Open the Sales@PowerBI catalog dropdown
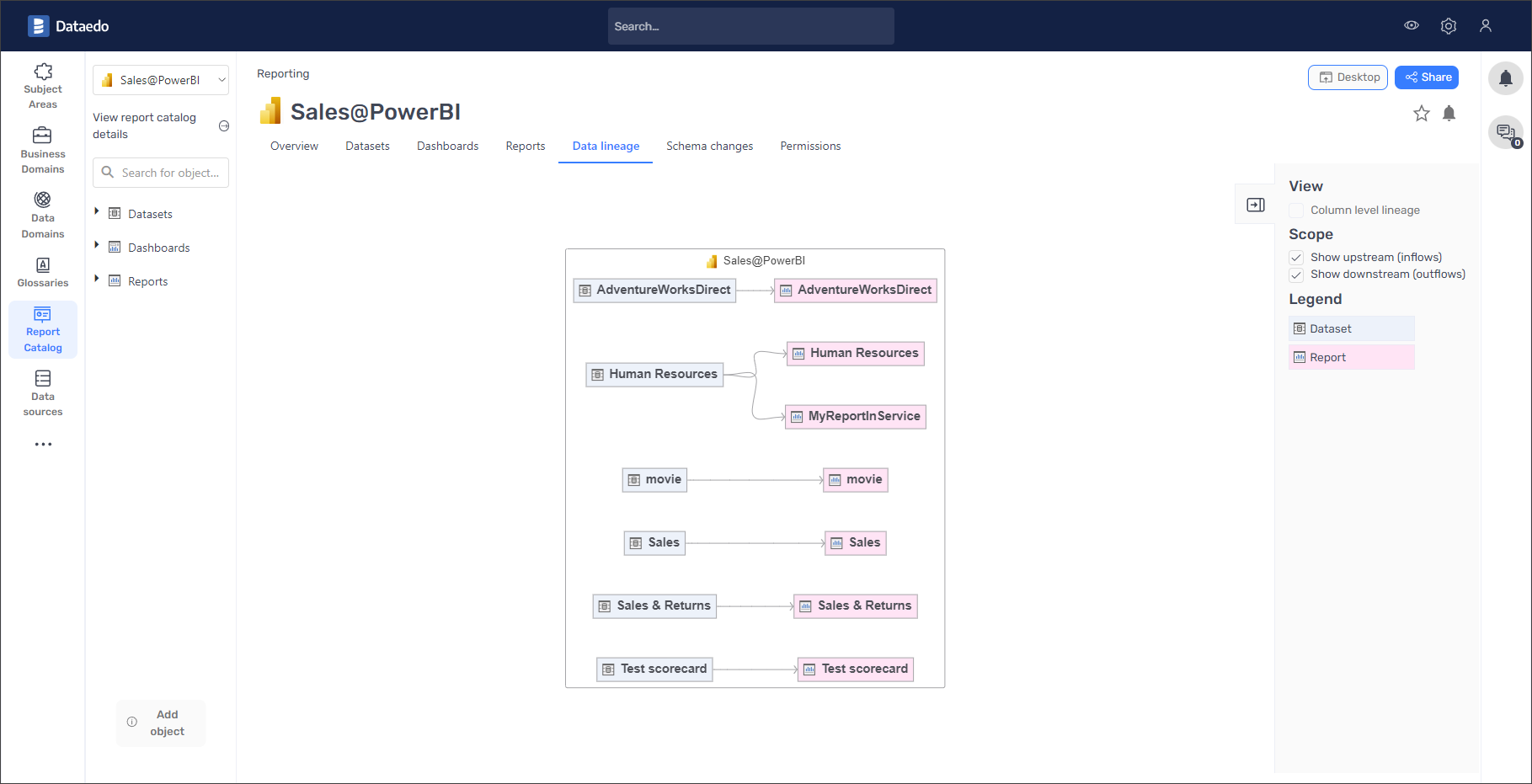This screenshot has height=784, width=1532. click(x=161, y=80)
